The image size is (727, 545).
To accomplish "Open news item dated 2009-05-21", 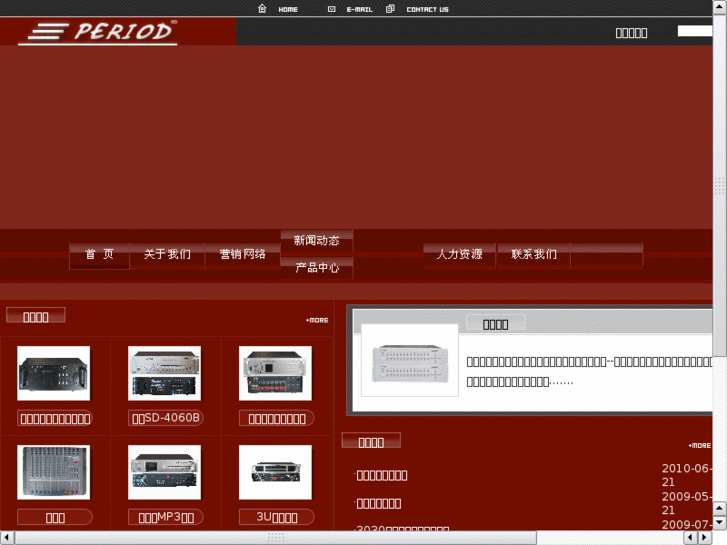I will coord(379,504).
